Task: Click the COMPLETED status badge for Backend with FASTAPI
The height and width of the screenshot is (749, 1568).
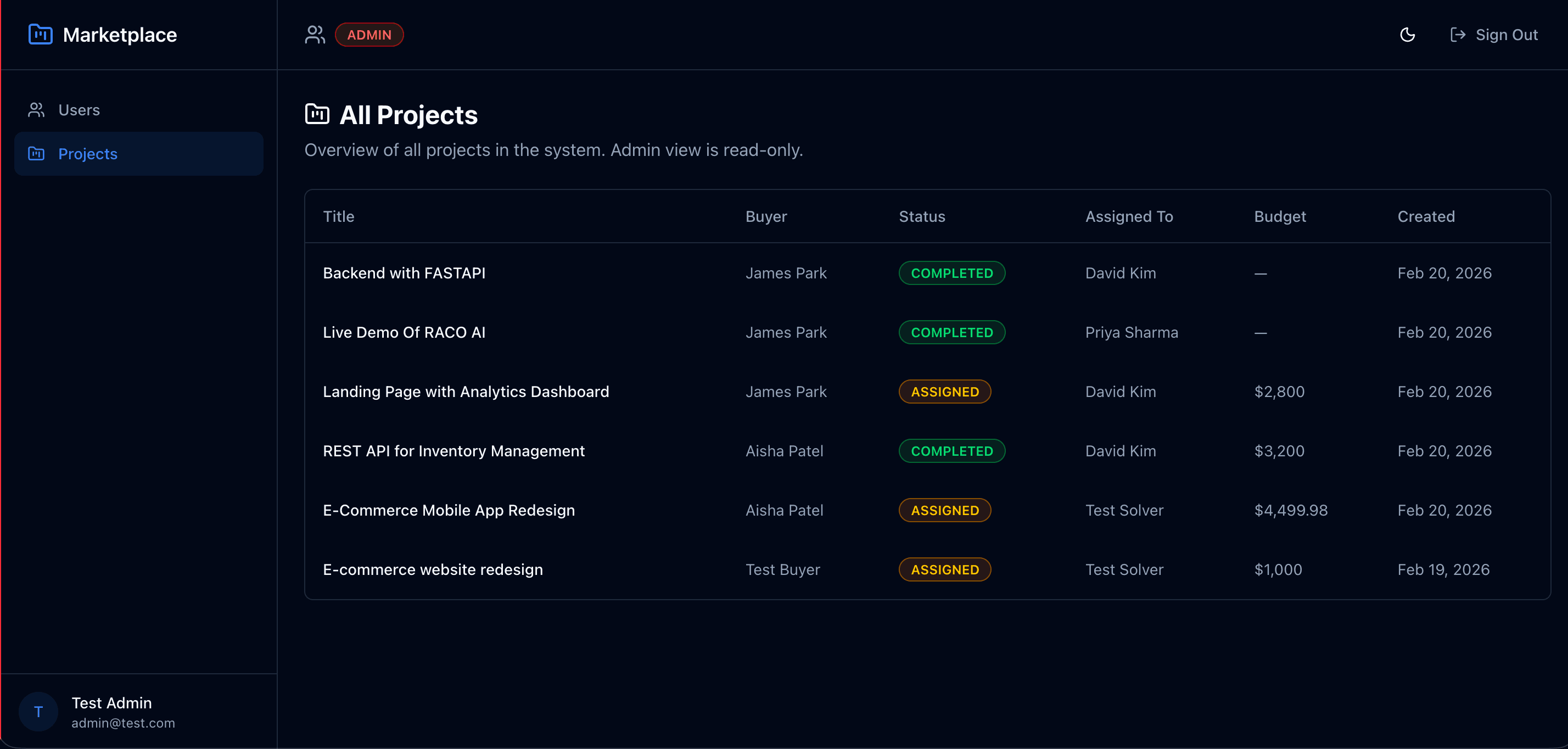Action: point(951,273)
